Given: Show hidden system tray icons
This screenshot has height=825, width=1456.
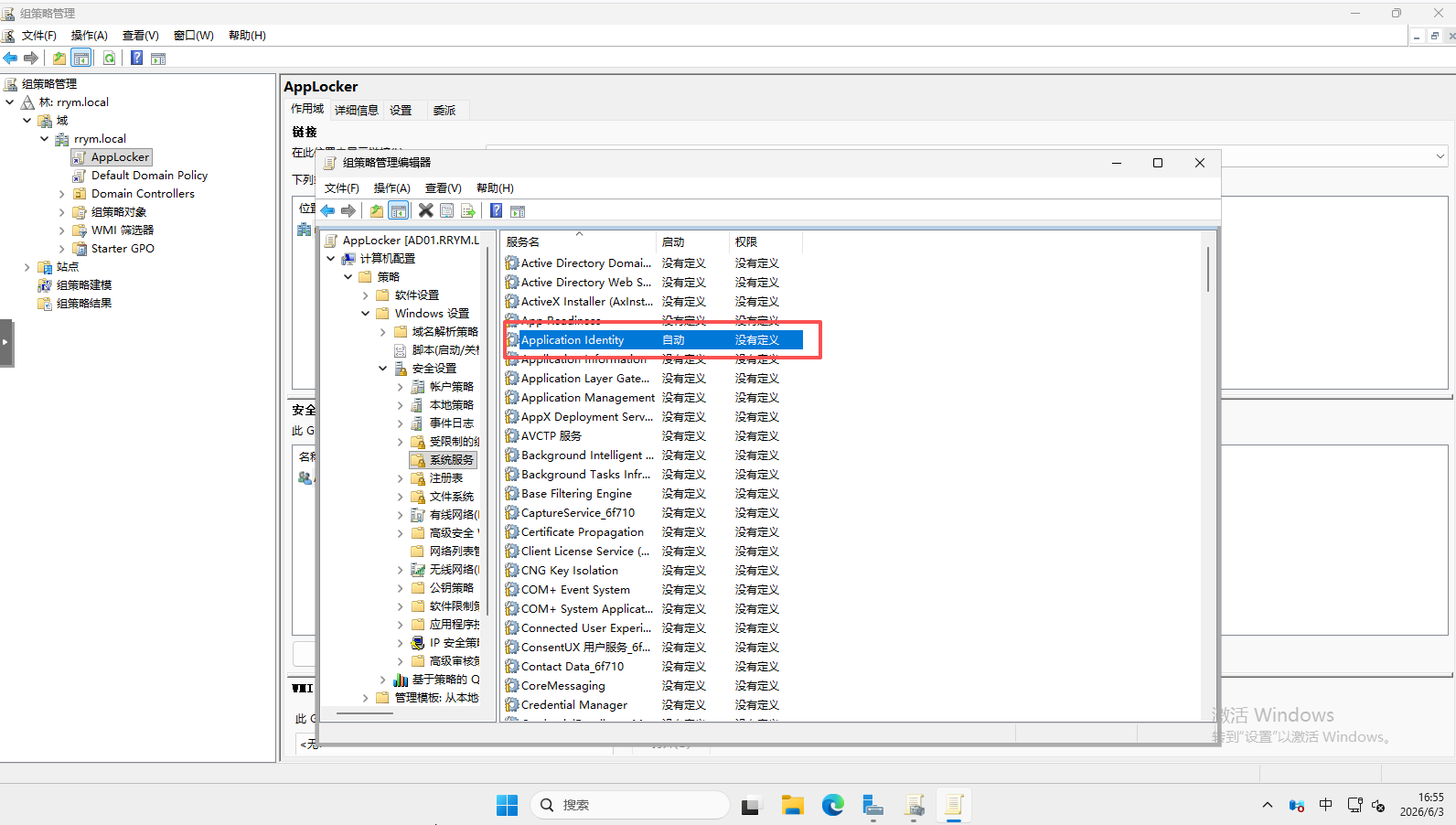Looking at the screenshot, I should point(1267,805).
